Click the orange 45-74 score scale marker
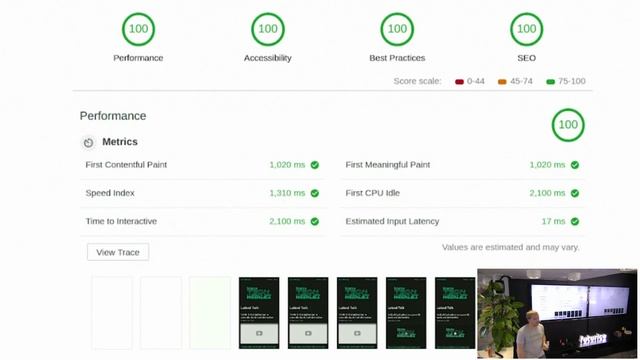640x360 pixels. point(502,82)
